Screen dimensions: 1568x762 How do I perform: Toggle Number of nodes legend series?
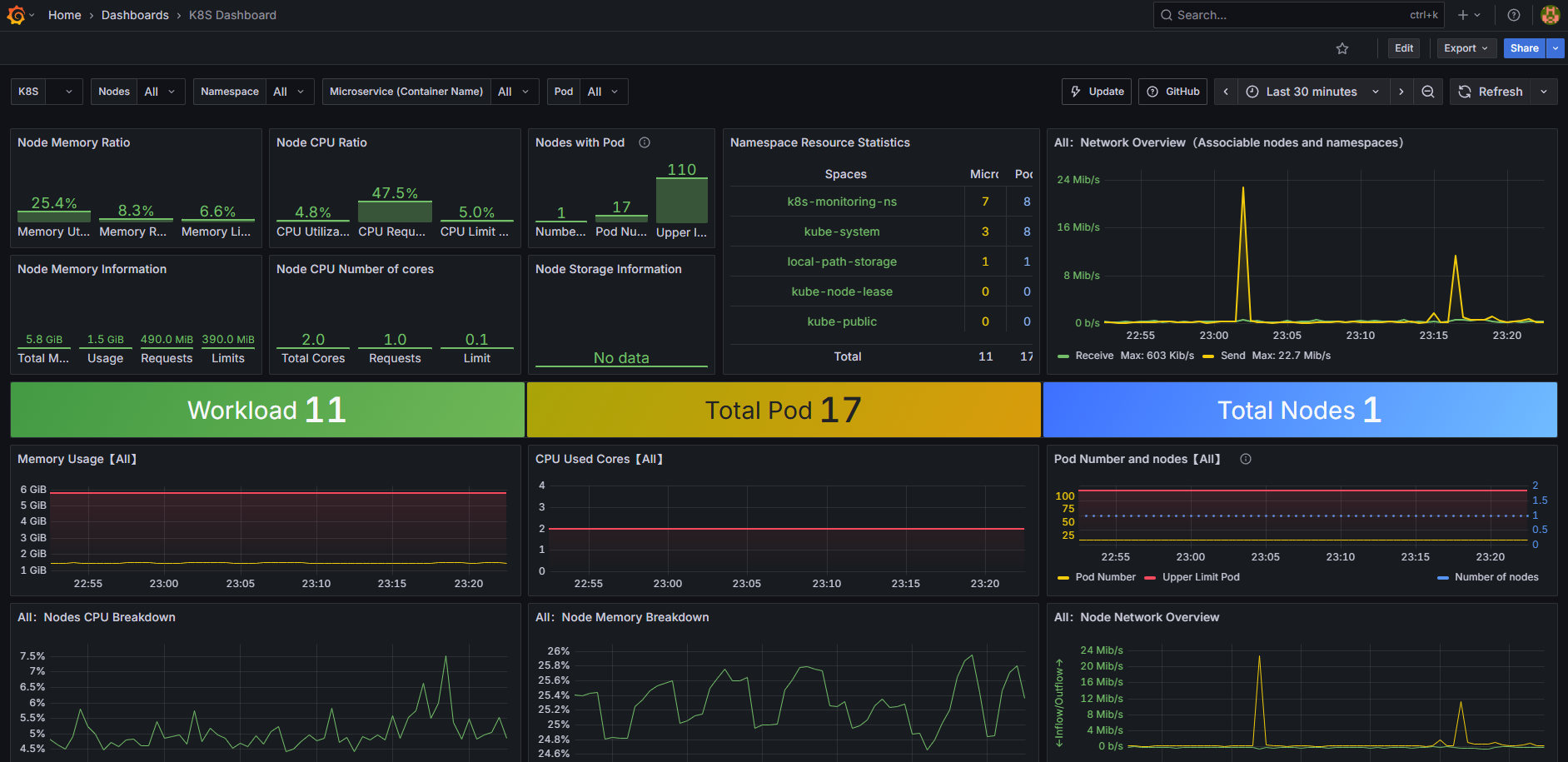pos(1496,577)
